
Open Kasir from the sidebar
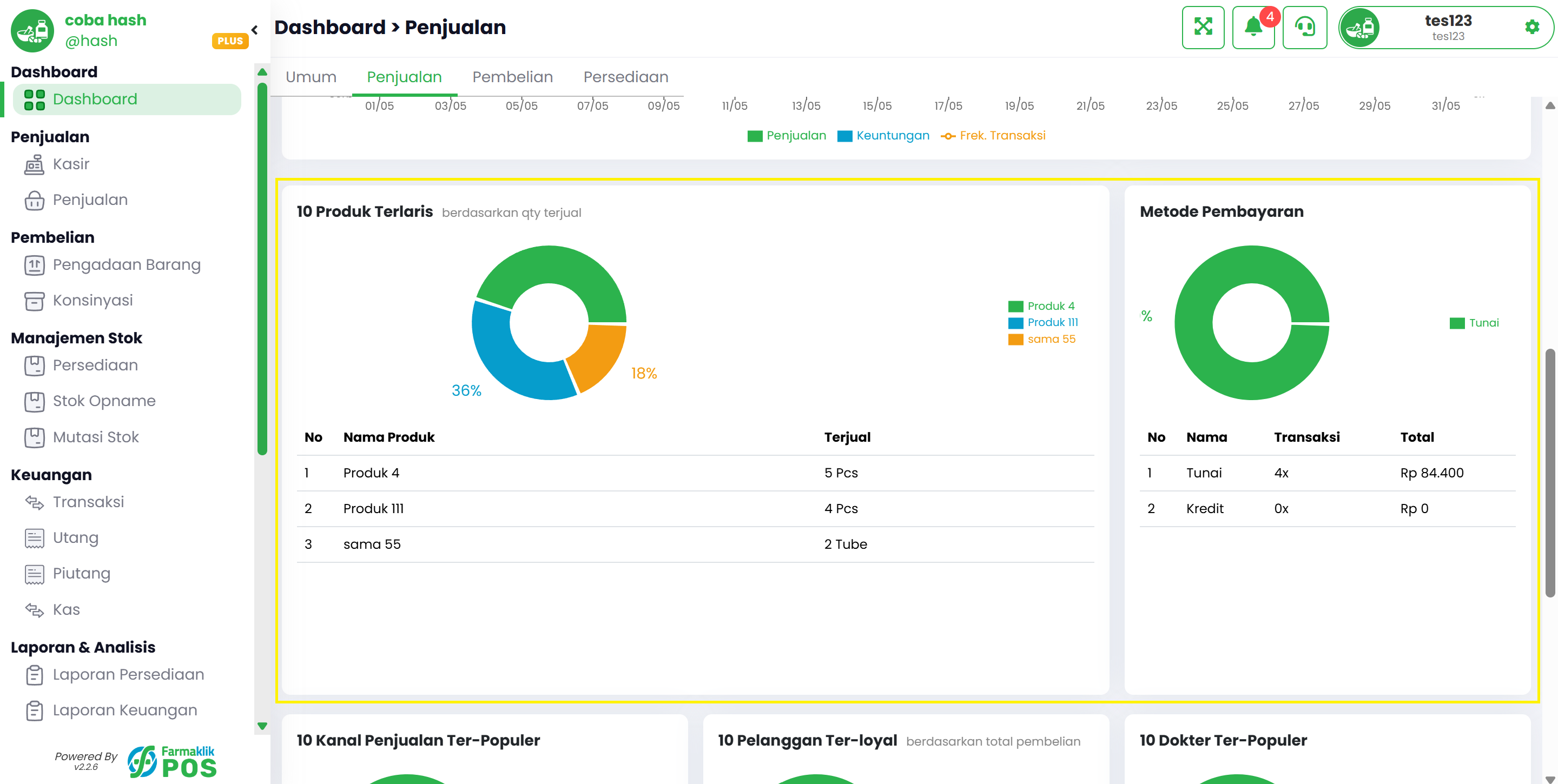(x=71, y=164)
